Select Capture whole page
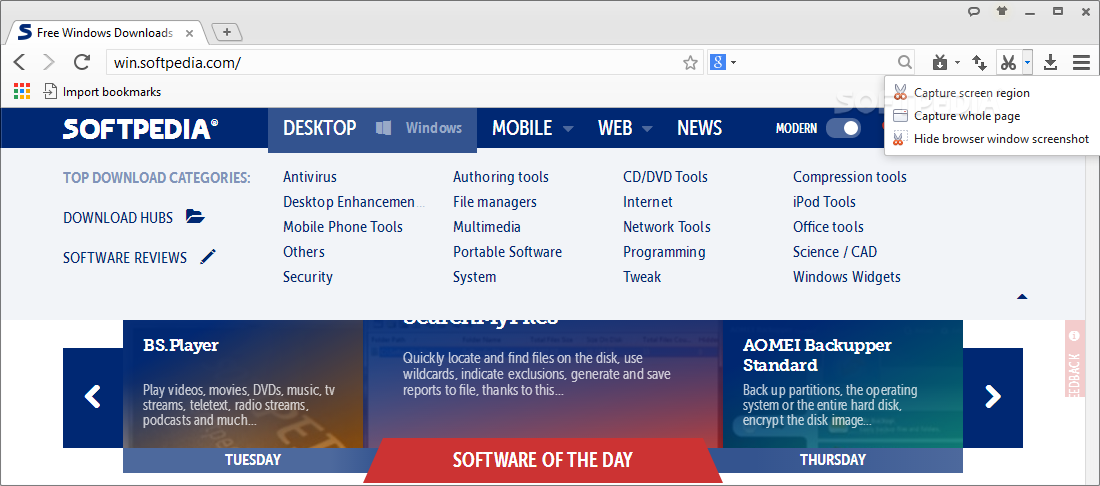1100x486 pixels. click(x=993, y=116)
